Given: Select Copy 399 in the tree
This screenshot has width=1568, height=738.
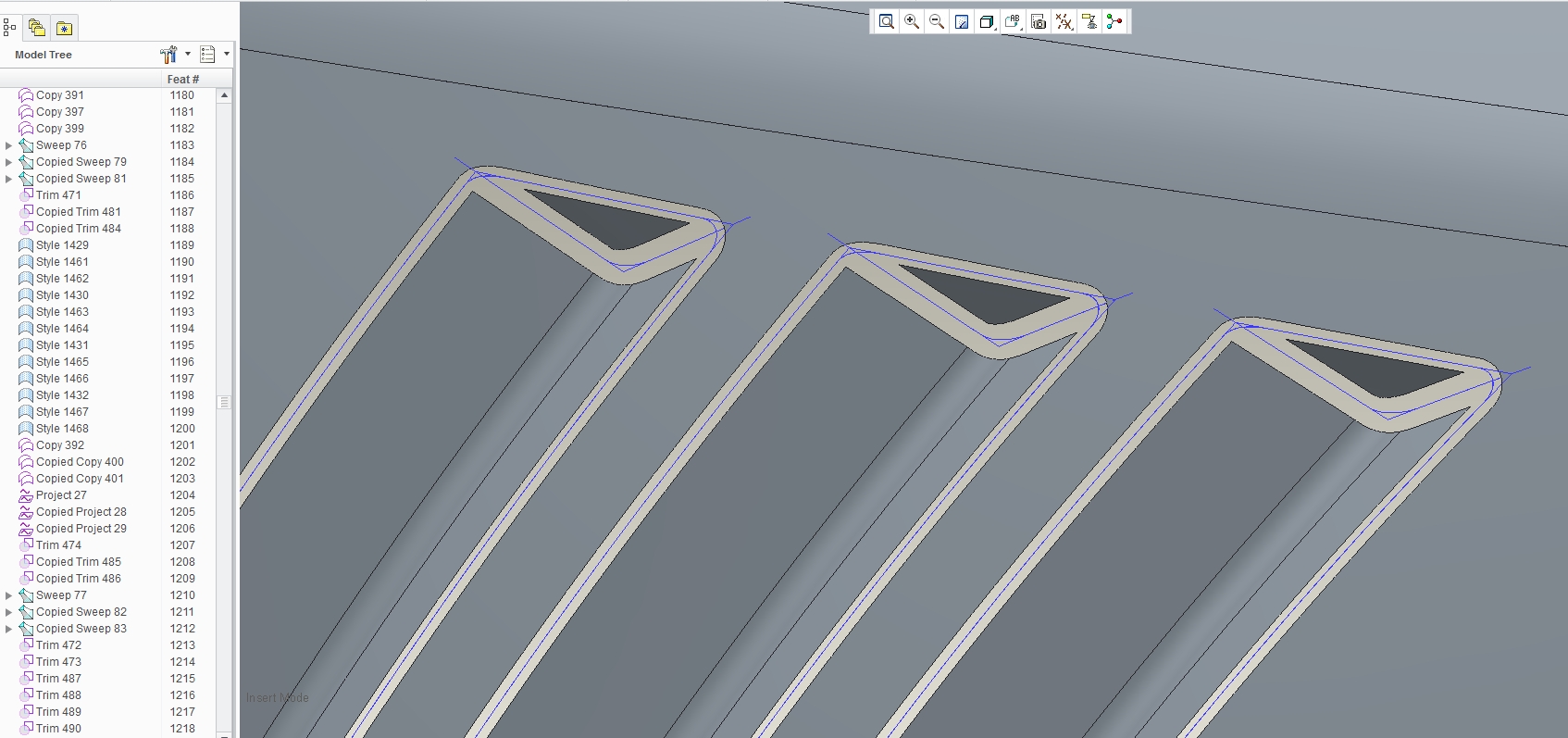Looking at the screenshot, I should [x=60, y=129].
